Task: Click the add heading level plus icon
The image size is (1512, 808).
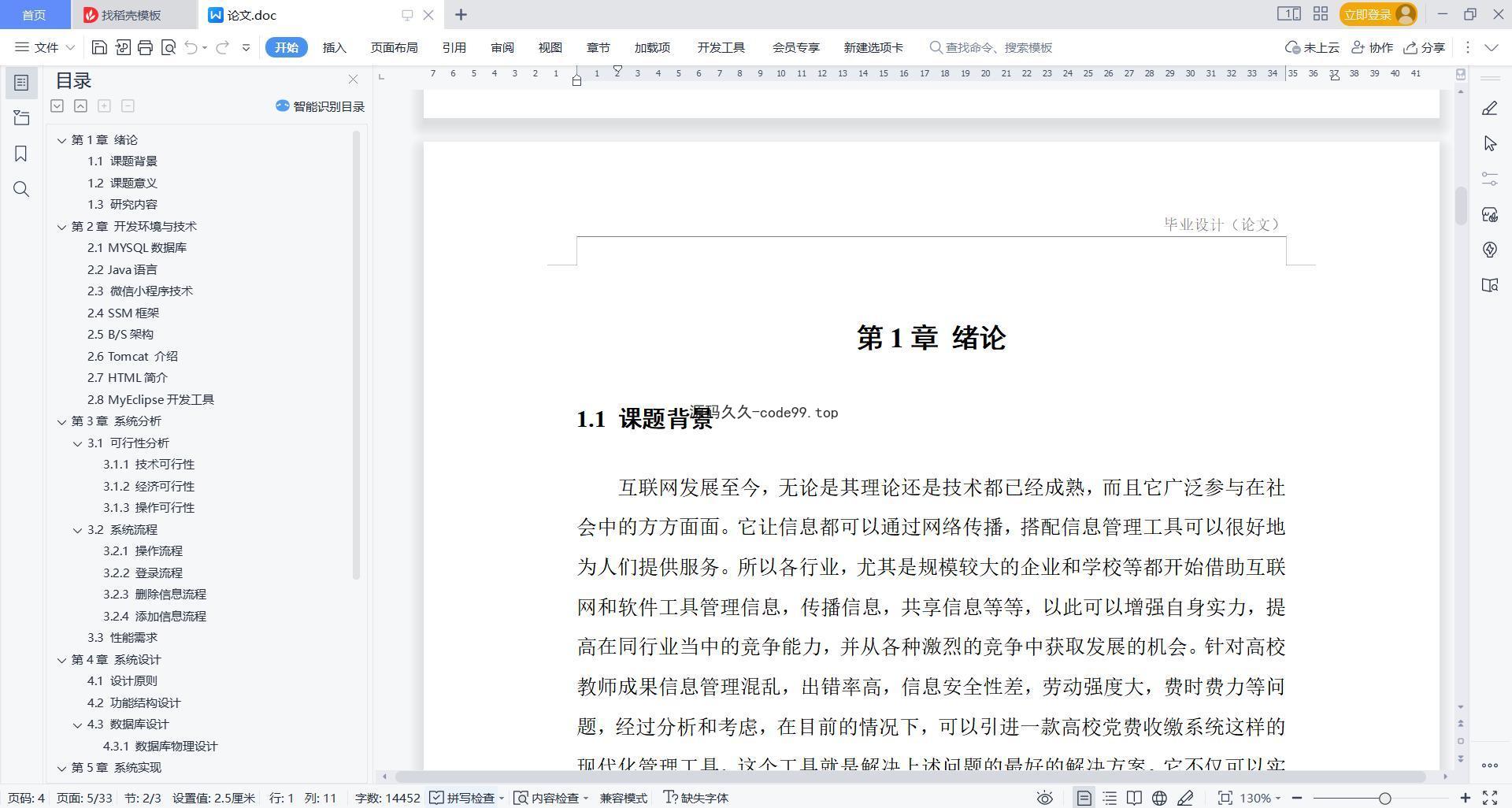Action: point(104,106)
